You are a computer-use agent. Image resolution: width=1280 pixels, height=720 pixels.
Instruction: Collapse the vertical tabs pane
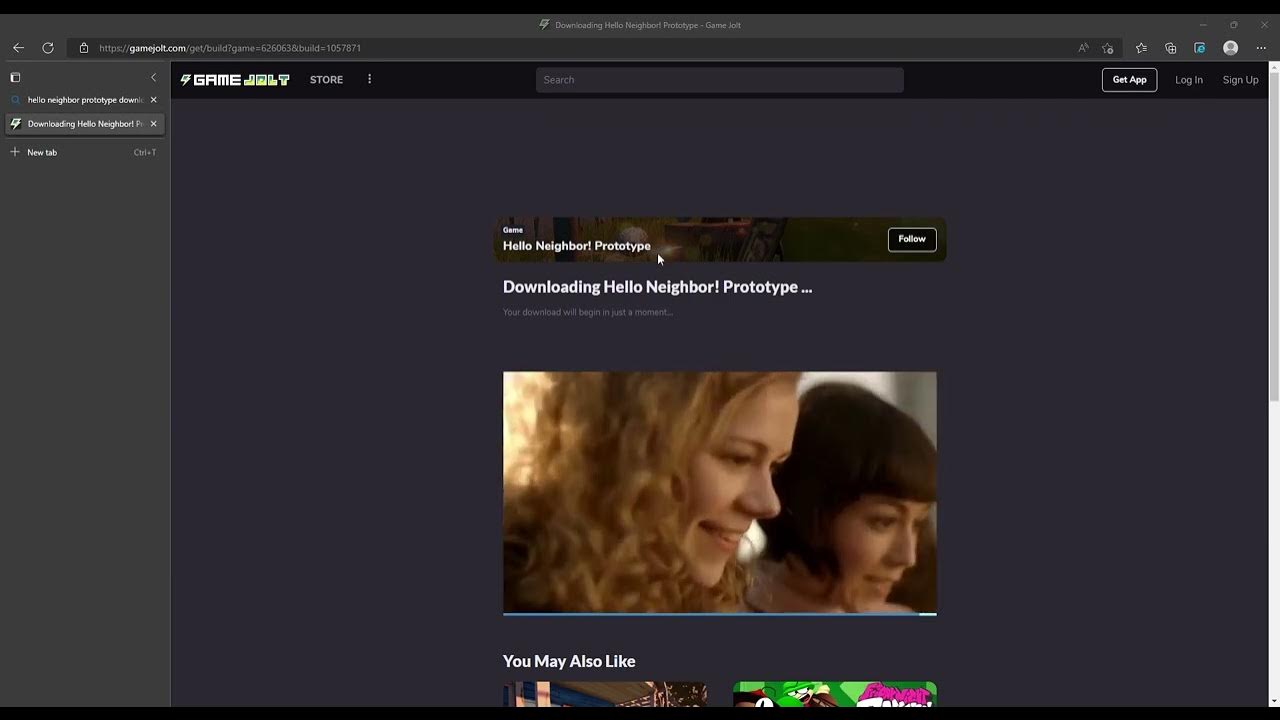pyautogui.click(x=153, y=77)
